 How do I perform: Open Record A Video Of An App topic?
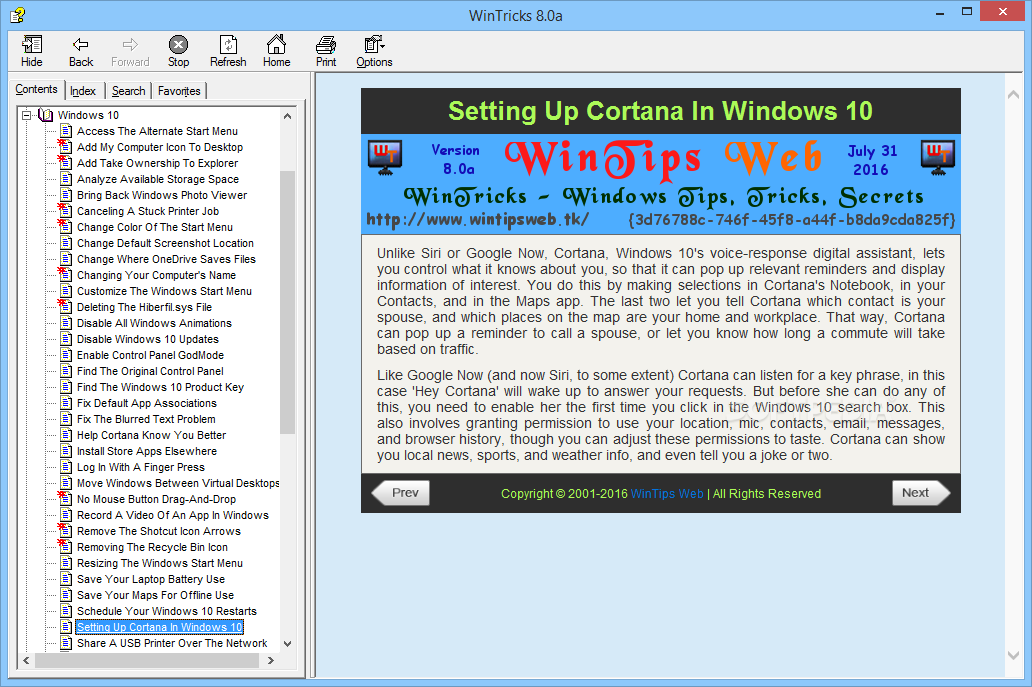pyautogui.click(x=172, y=515)
